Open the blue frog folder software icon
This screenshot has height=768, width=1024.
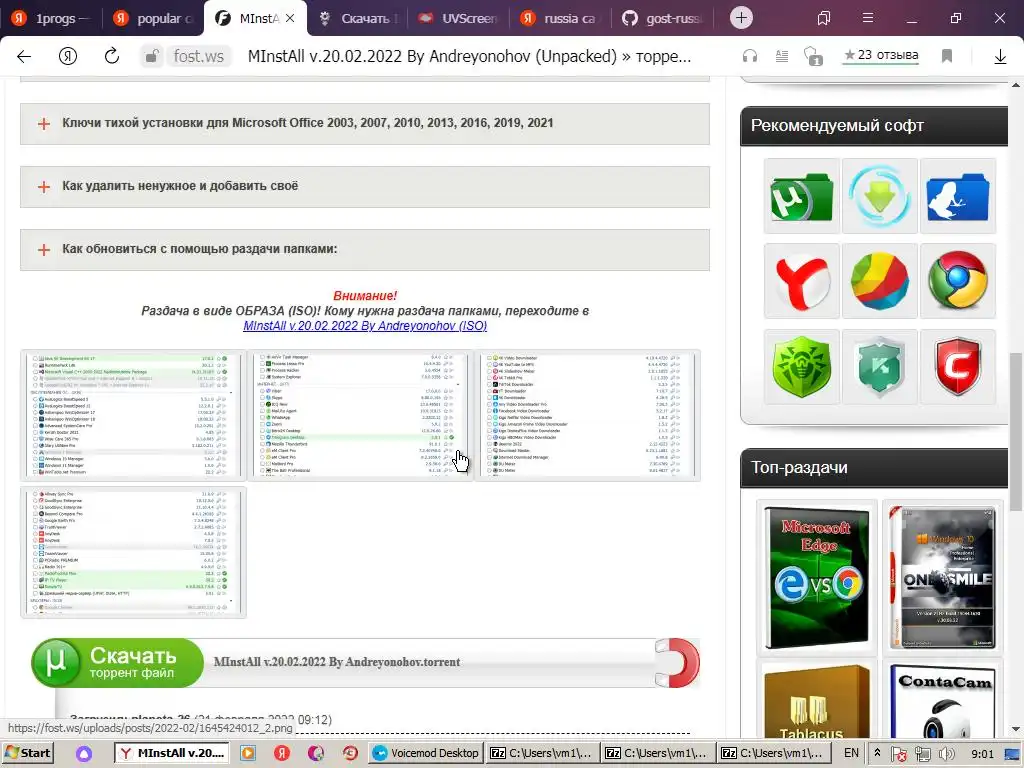pos(957,196)
